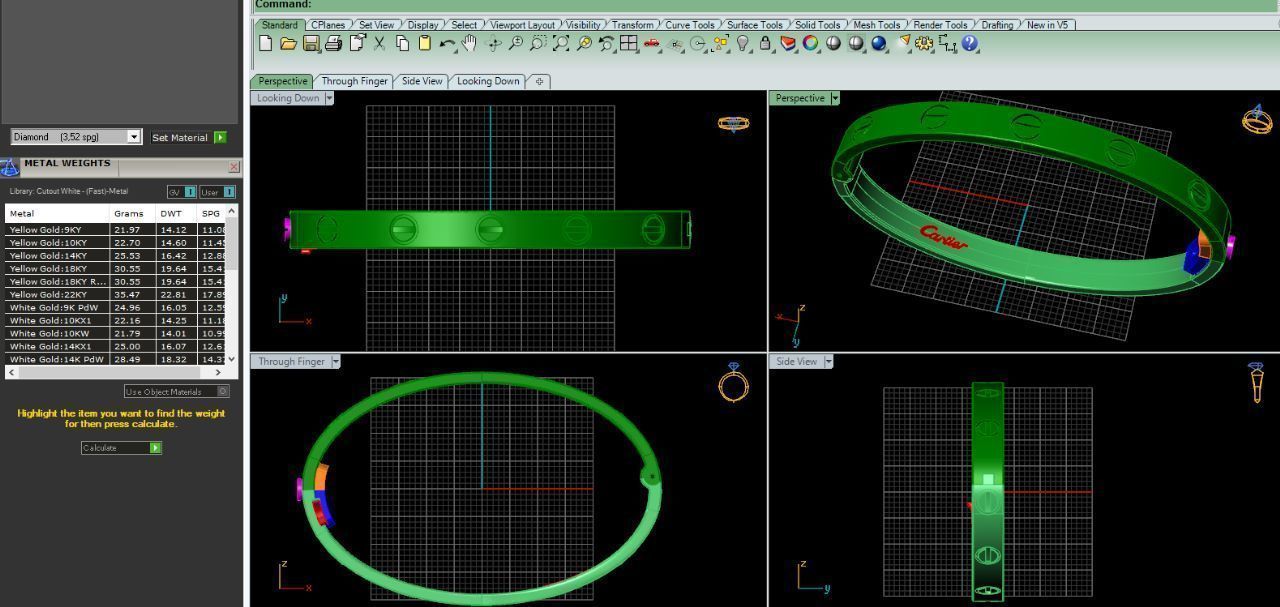Select the Side View viewport tab
The height and width of the screenshot is (607, 1280).
422,81
